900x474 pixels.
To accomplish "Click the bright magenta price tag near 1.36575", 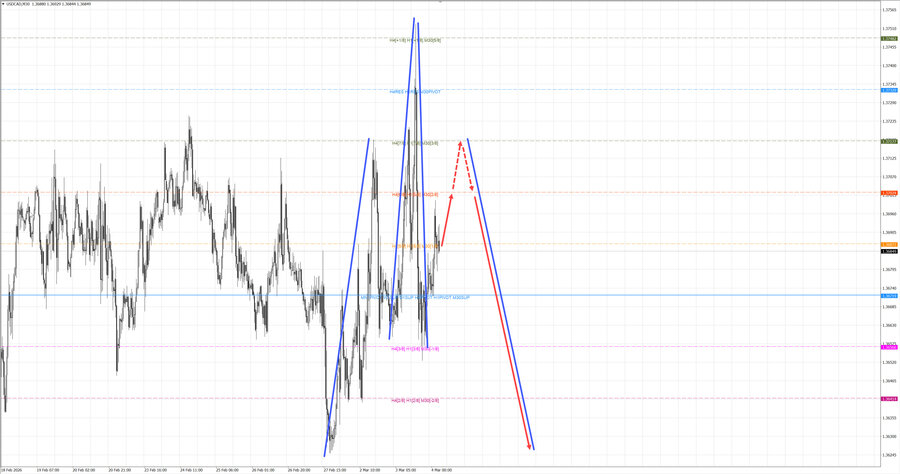I will (x=890, y=347).
